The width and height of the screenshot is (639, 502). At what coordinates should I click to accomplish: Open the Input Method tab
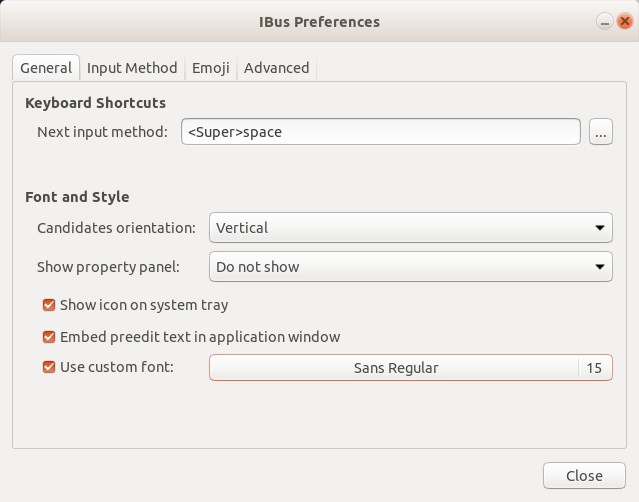tap(132, 68)
